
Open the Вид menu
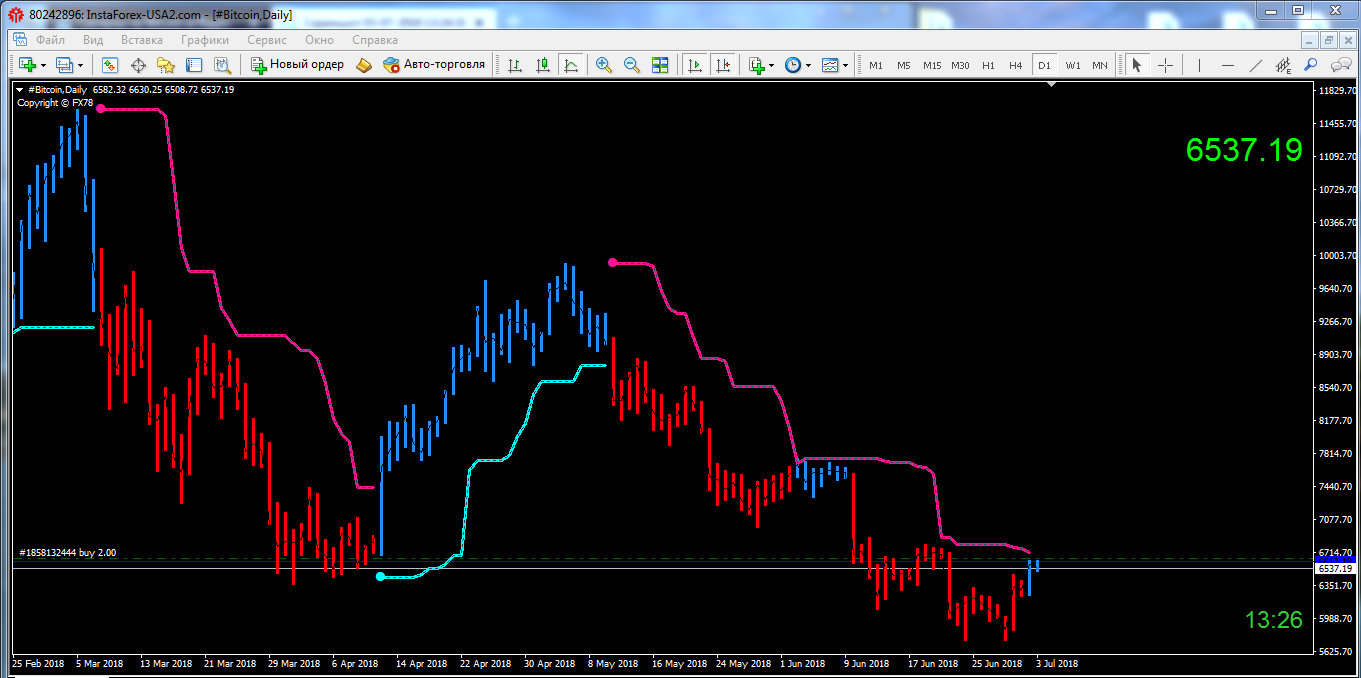[93, 40]
